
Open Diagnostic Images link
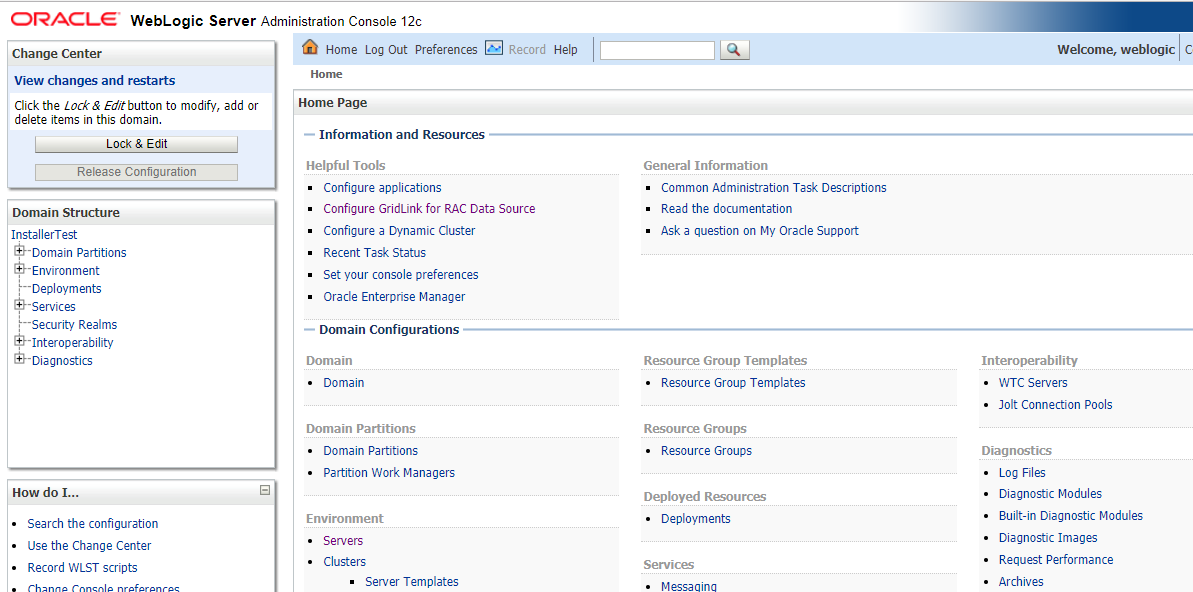tap(1048, 538)
